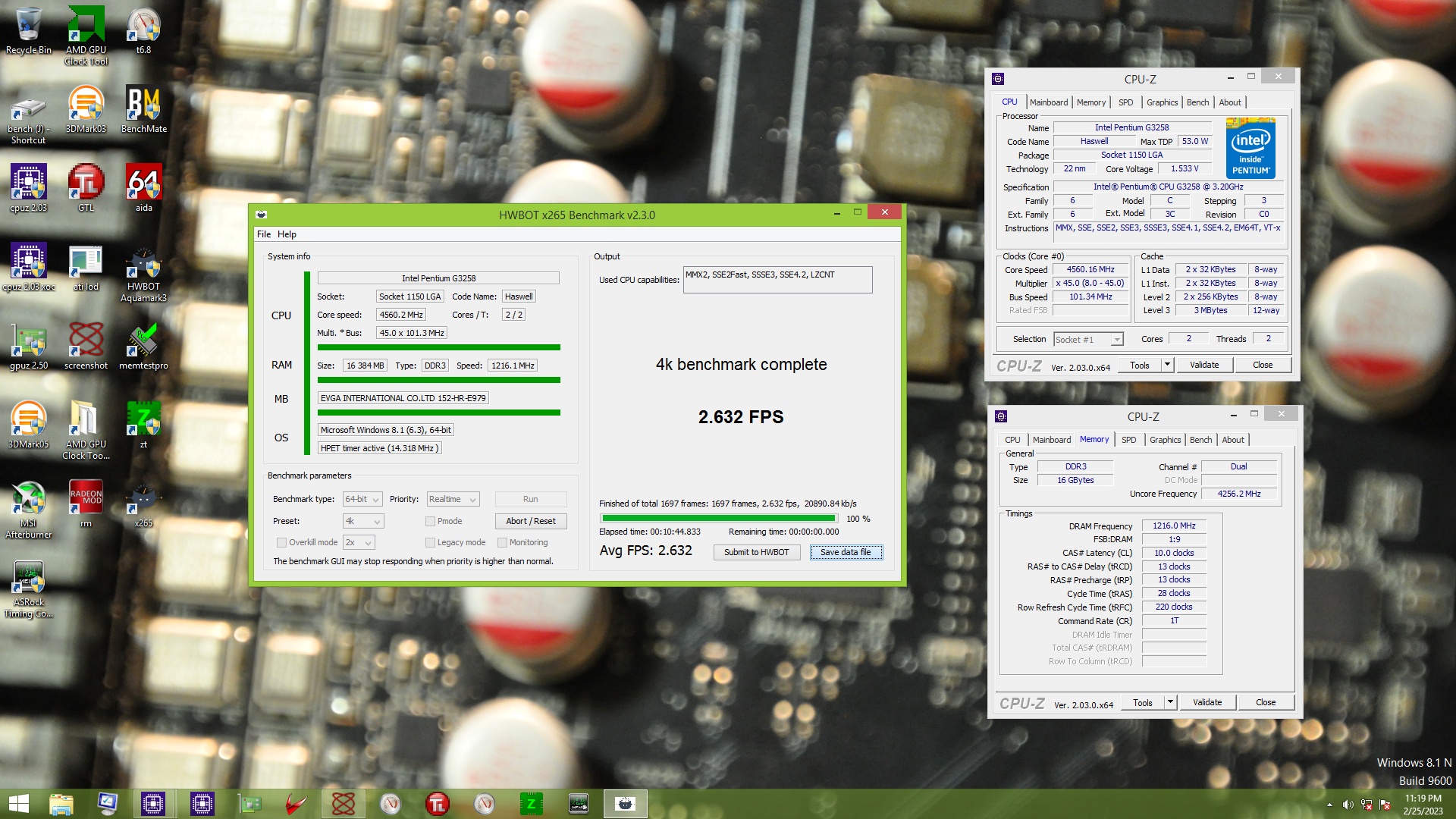
Task: Open the zt desktop icon
Action: click(143, 425)
